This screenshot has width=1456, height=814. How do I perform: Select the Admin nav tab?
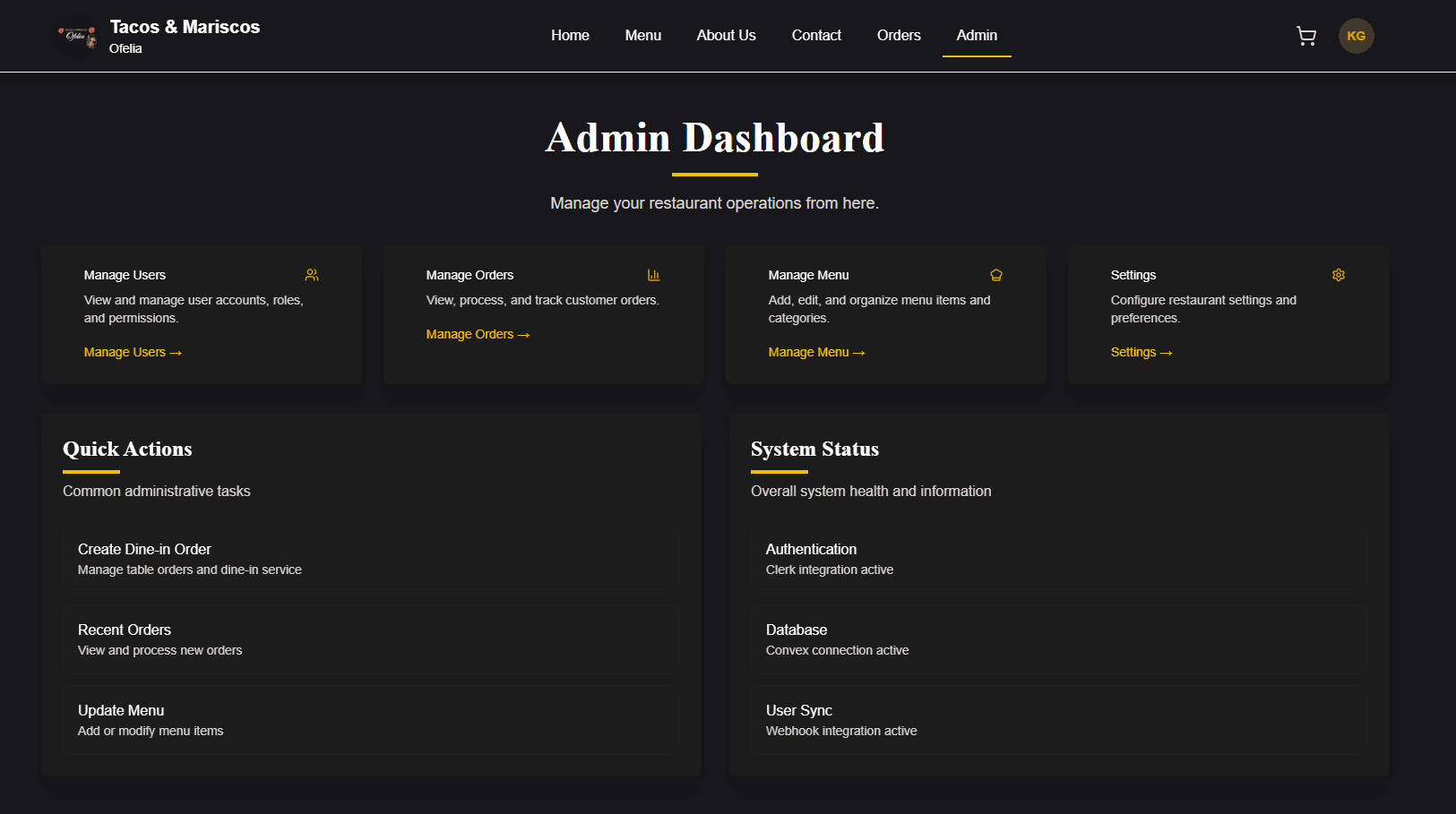pyautogui.click(x=977, y=36)
